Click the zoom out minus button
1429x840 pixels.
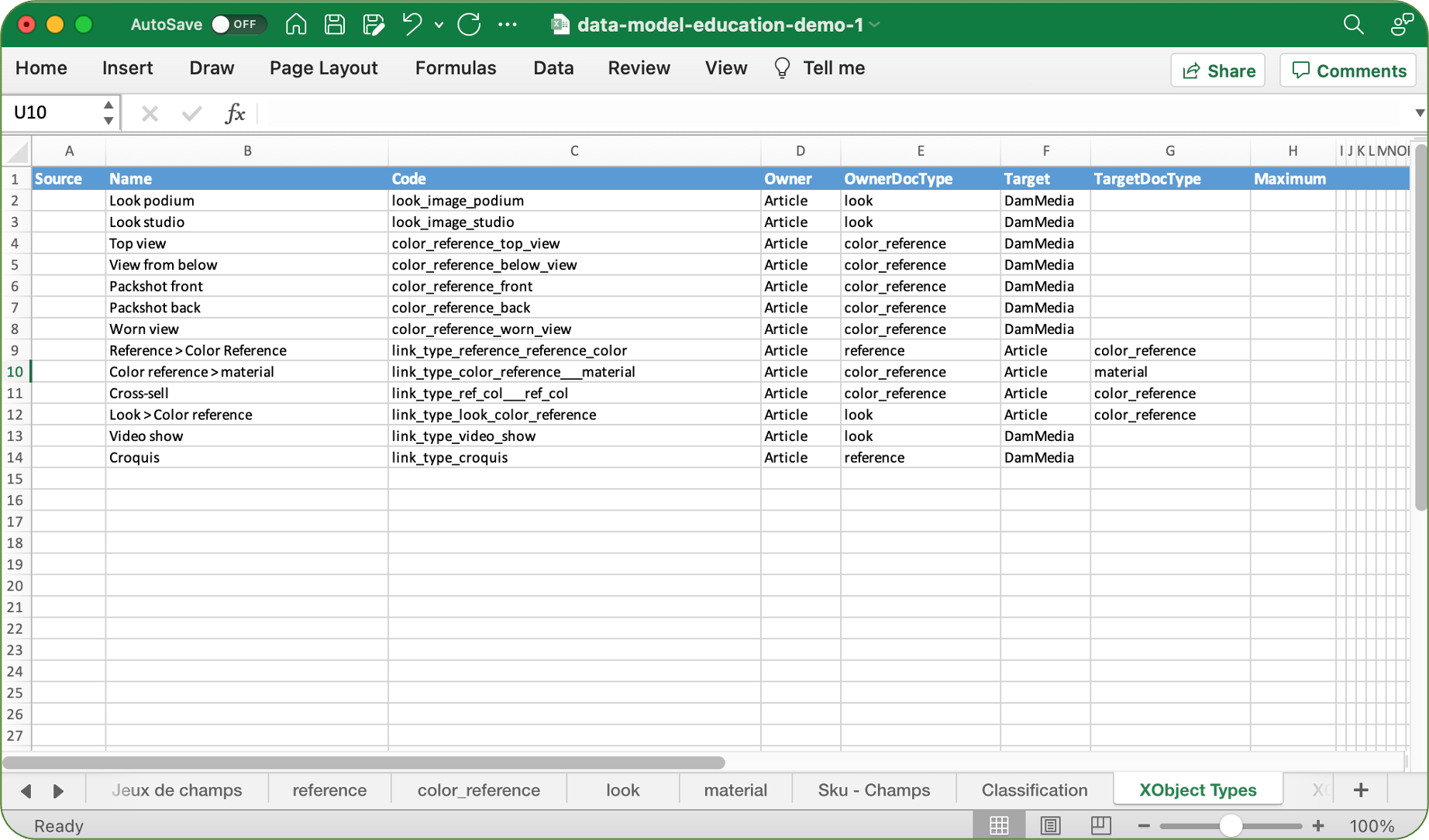[x=1144, y=827]
